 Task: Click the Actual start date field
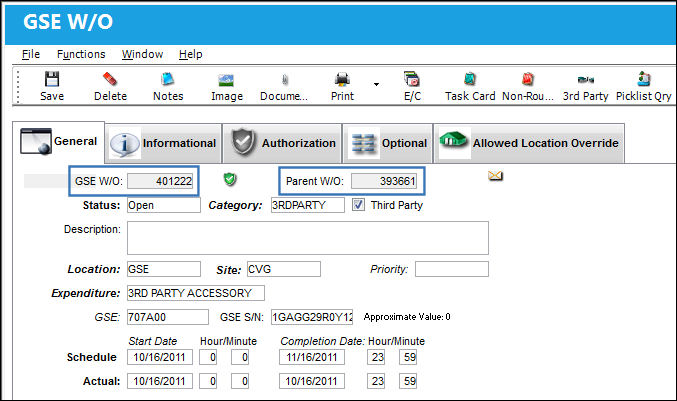coord(160,382)
